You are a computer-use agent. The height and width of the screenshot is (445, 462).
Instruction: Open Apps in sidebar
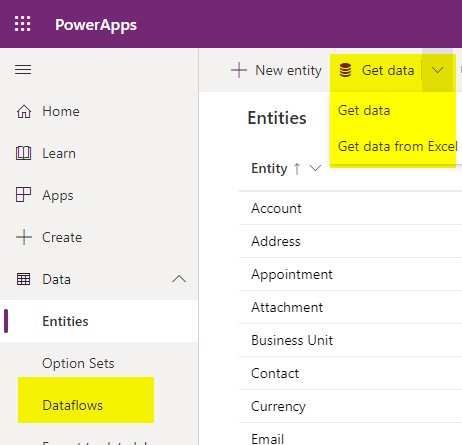tap(58, 195)
